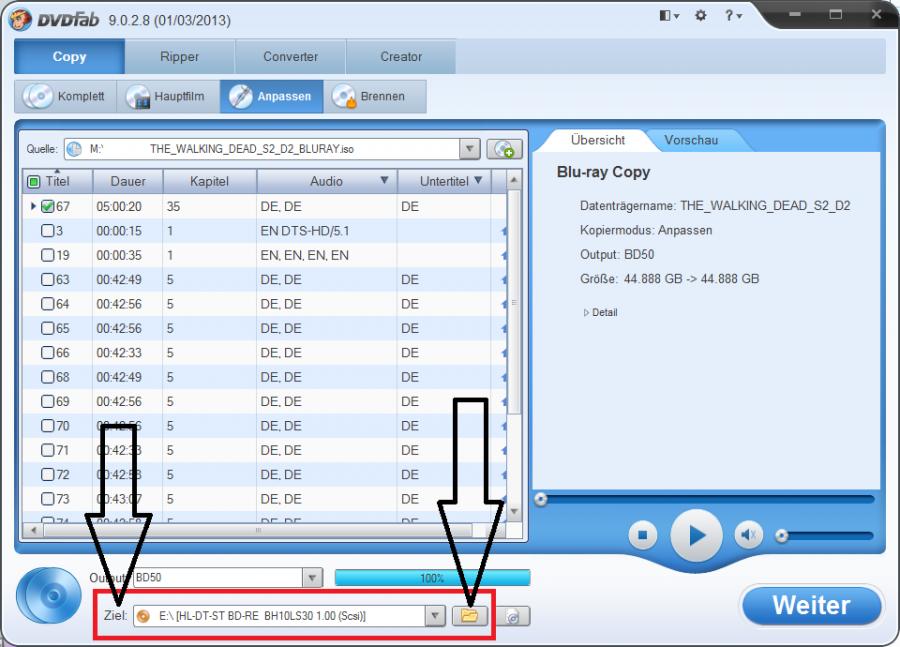Check the title 72 checkbox
The width and height of the screenshot is (900, 647).
pos(48,475)
